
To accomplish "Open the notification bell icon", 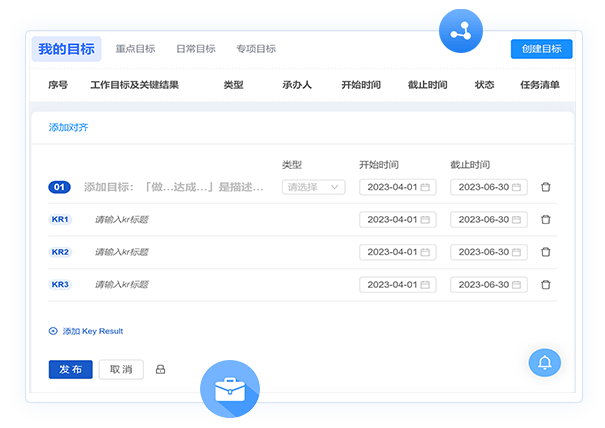I will (544, 362).
